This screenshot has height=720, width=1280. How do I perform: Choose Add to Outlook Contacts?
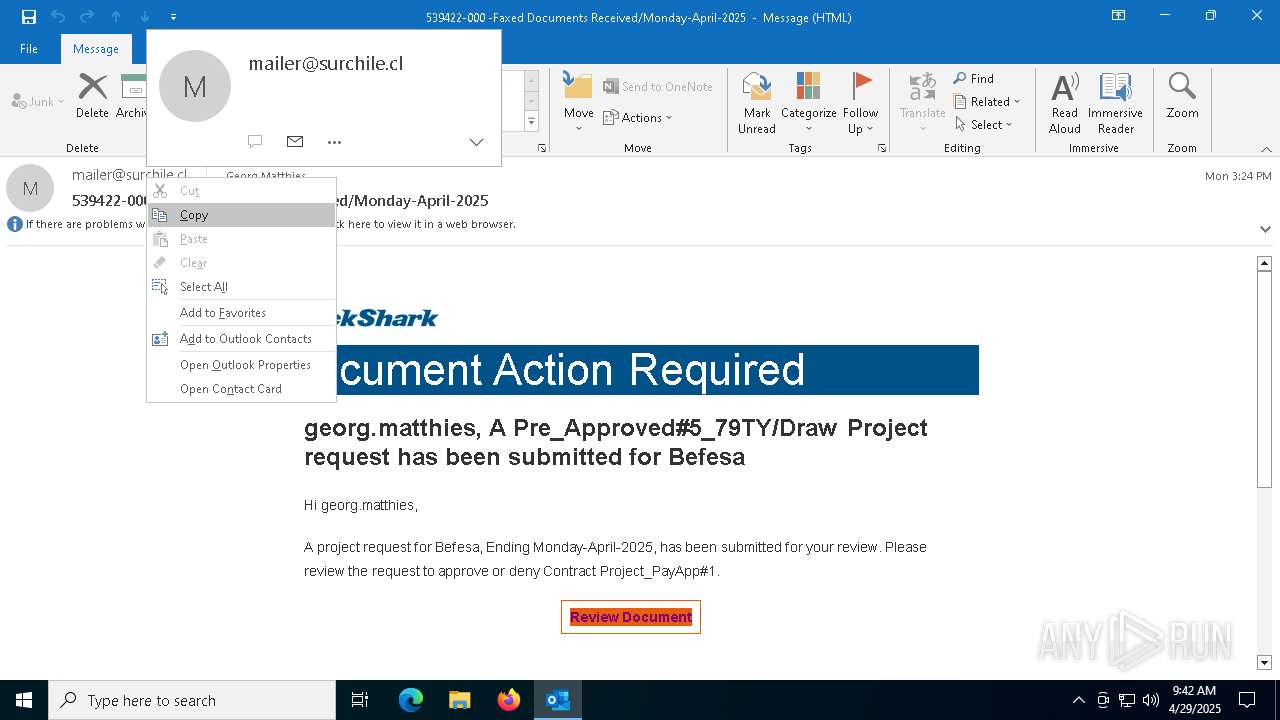click(241, 339)
